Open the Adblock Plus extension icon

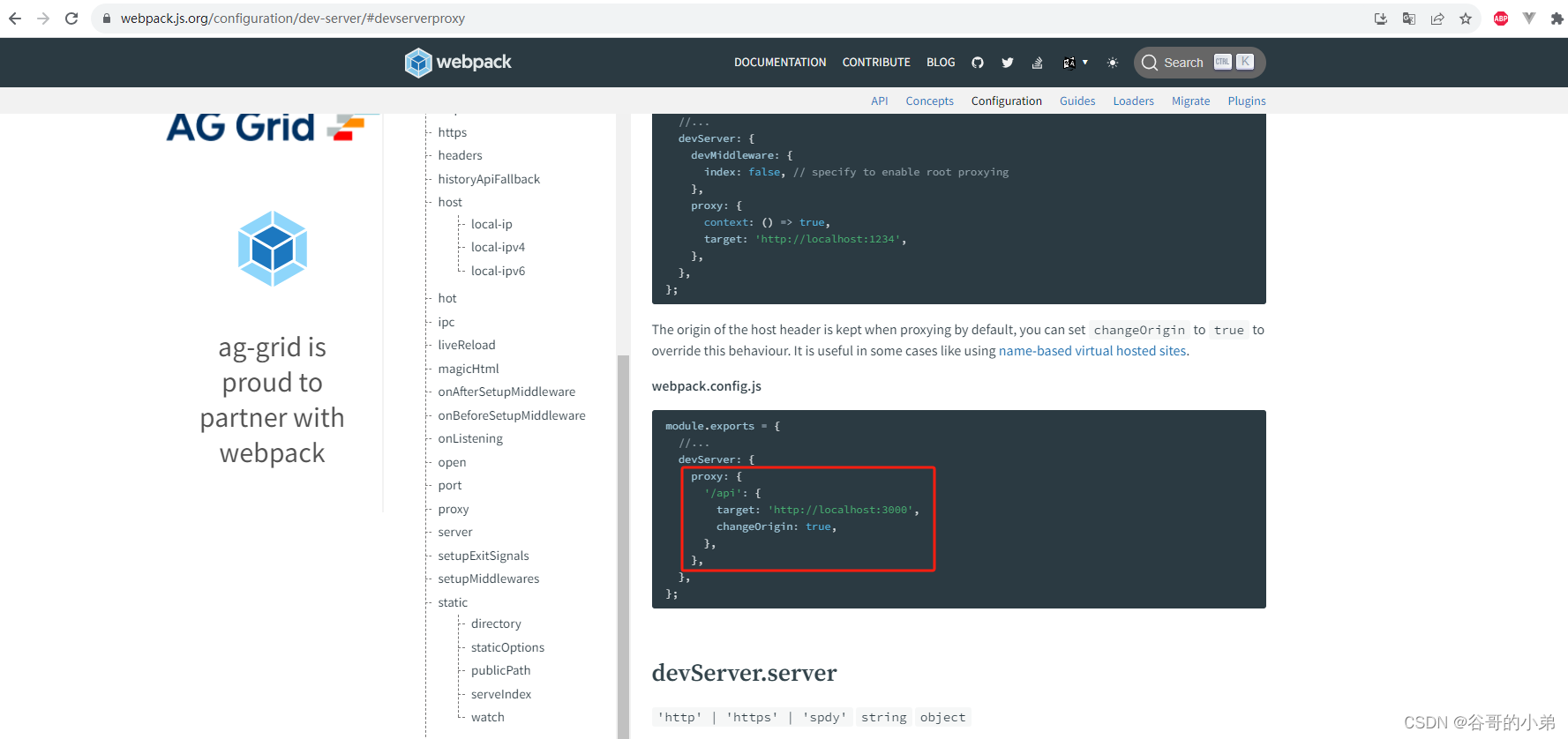point(1501,19)
